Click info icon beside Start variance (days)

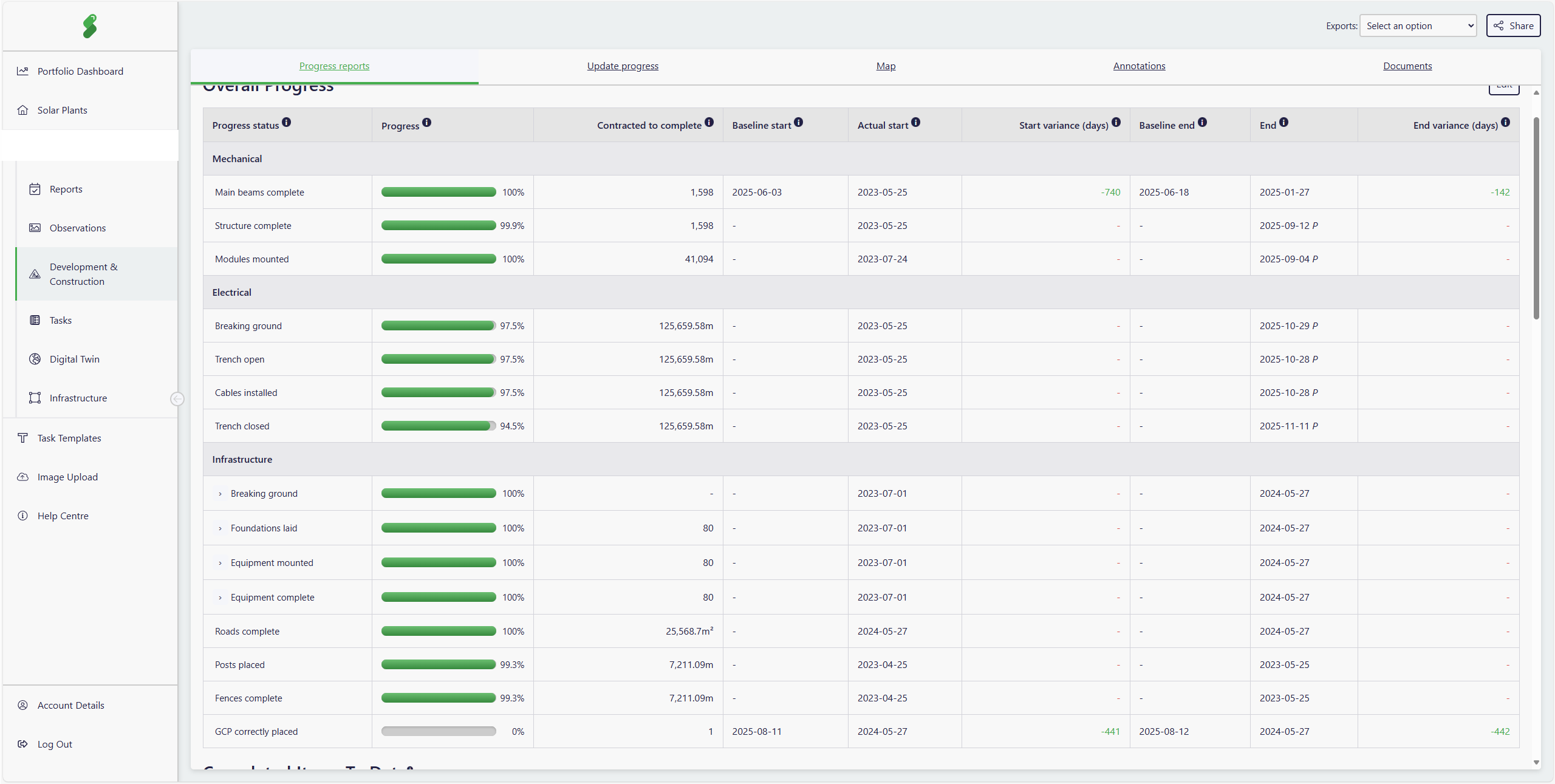point(1116,122)
